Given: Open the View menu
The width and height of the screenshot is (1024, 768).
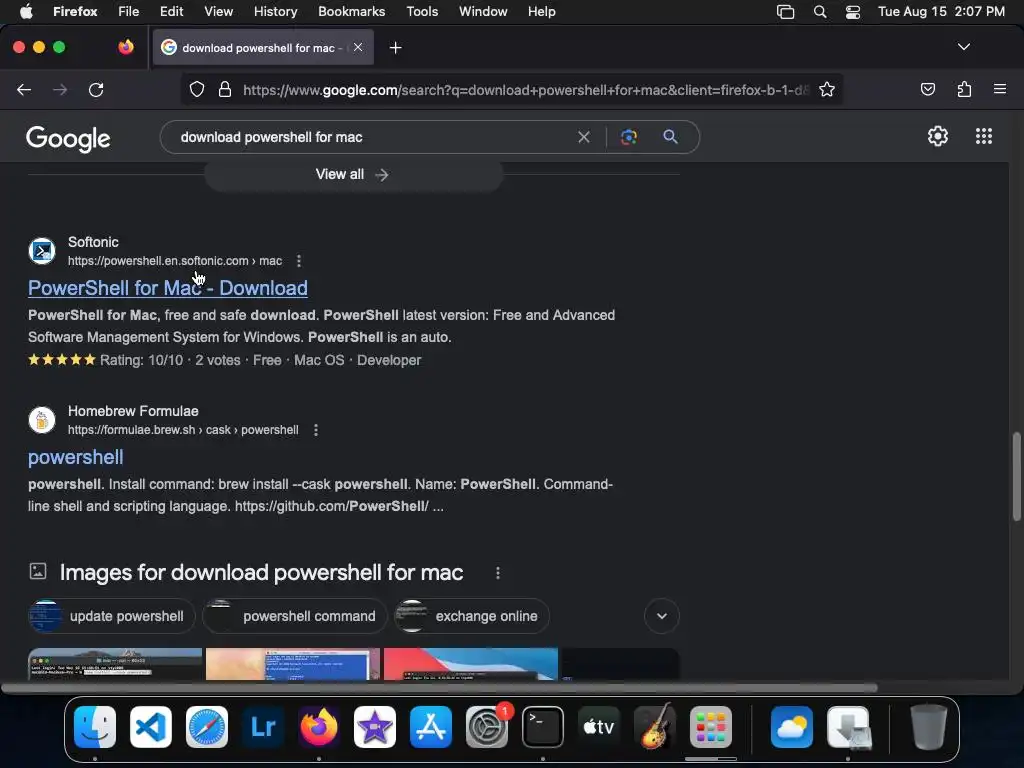Looking at the screenshot, I should 218,12.
